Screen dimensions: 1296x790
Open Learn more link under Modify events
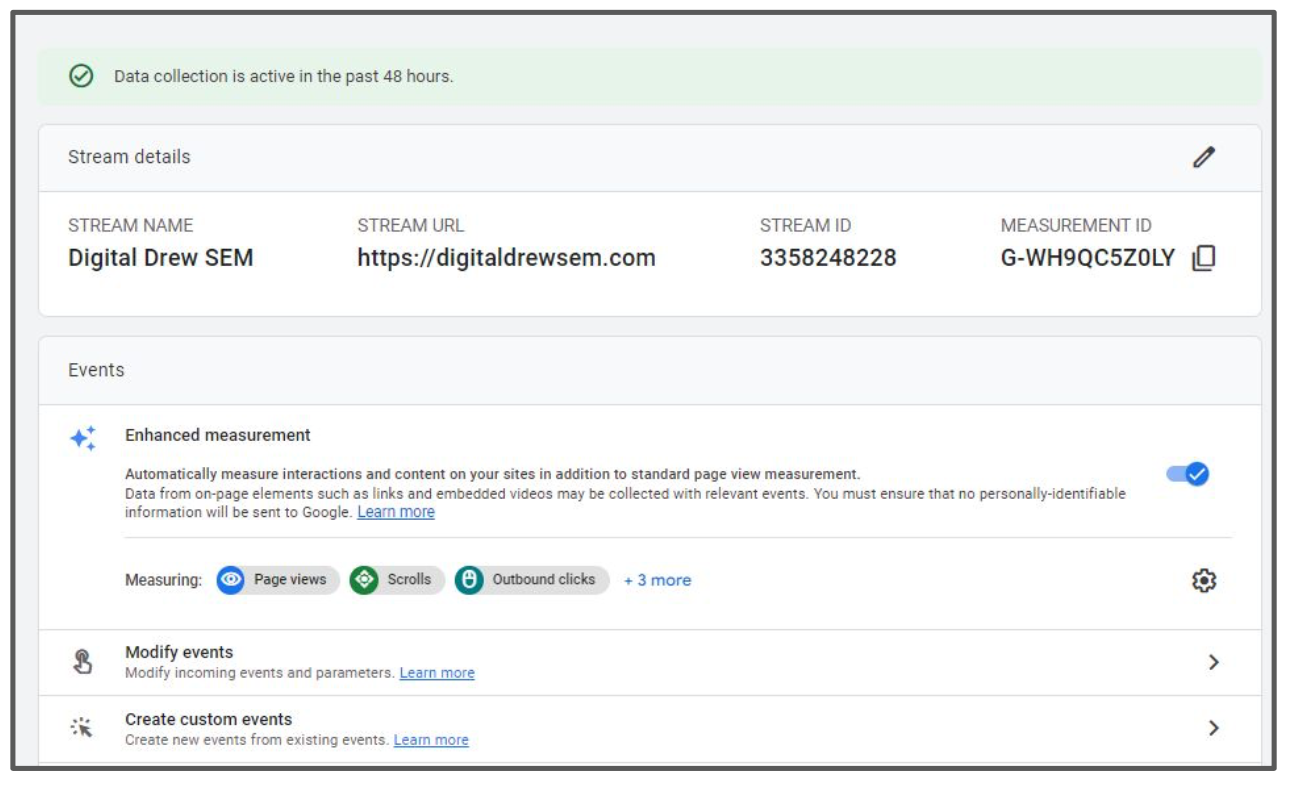point(437,673)
